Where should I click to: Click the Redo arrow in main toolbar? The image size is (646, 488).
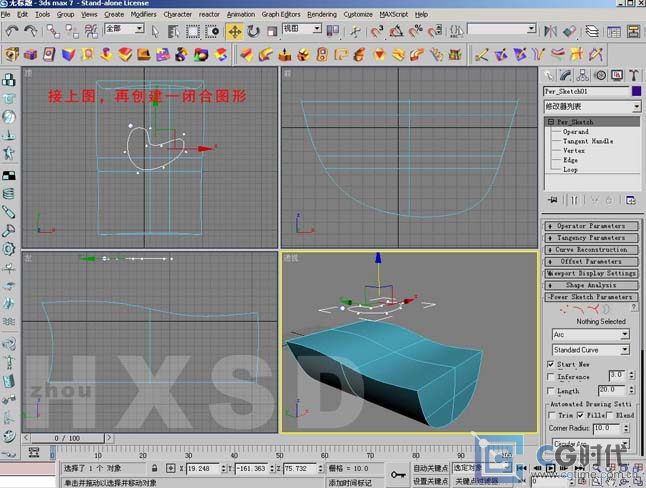tap(30, 31)
